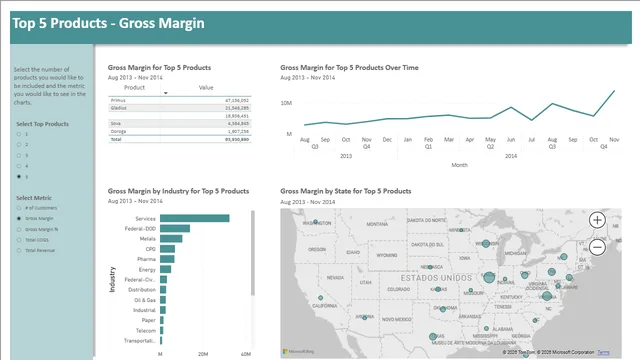Select Top Products option 4
This screenshot has width=640, height=360.
pyautogui.click(x=19, y=166)
